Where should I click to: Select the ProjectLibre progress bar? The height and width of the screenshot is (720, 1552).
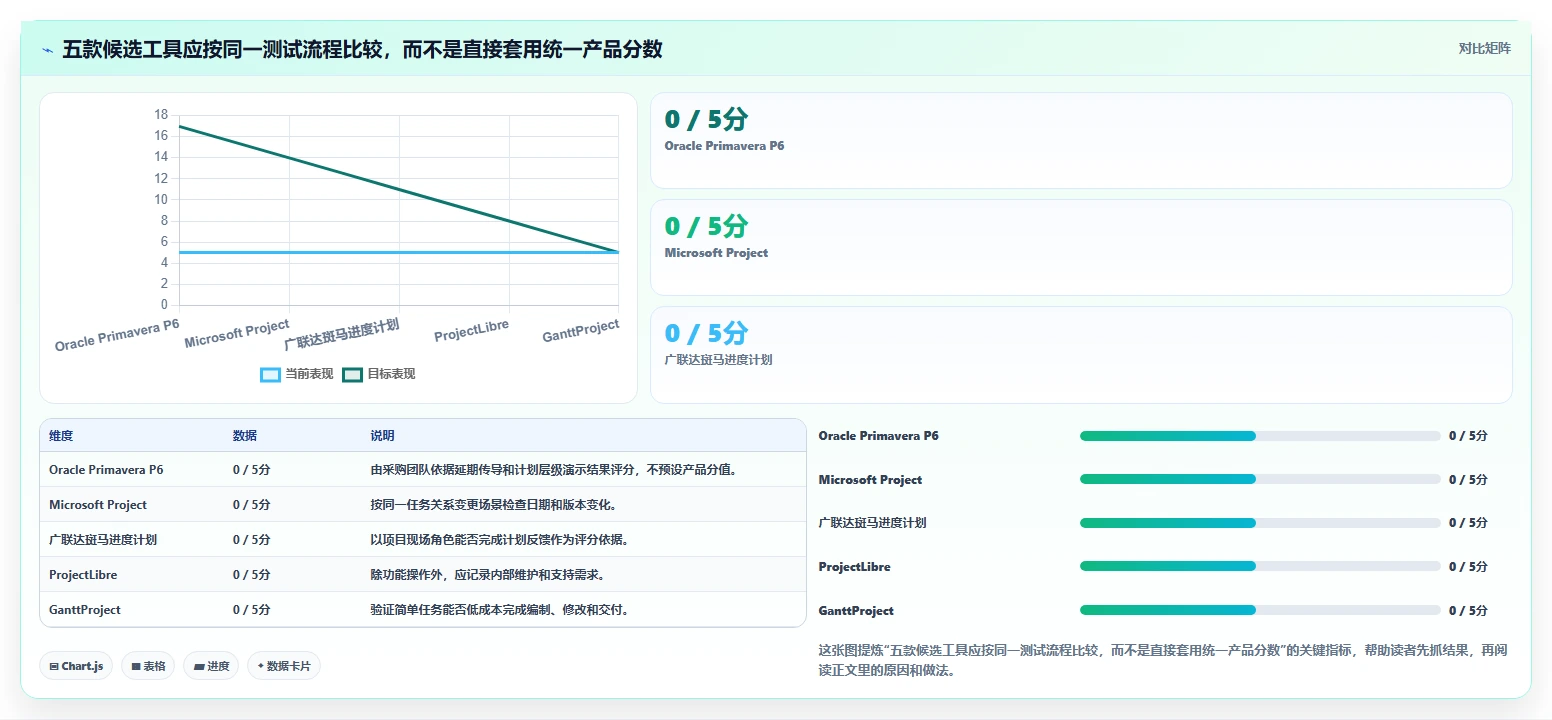point(1260,566)
